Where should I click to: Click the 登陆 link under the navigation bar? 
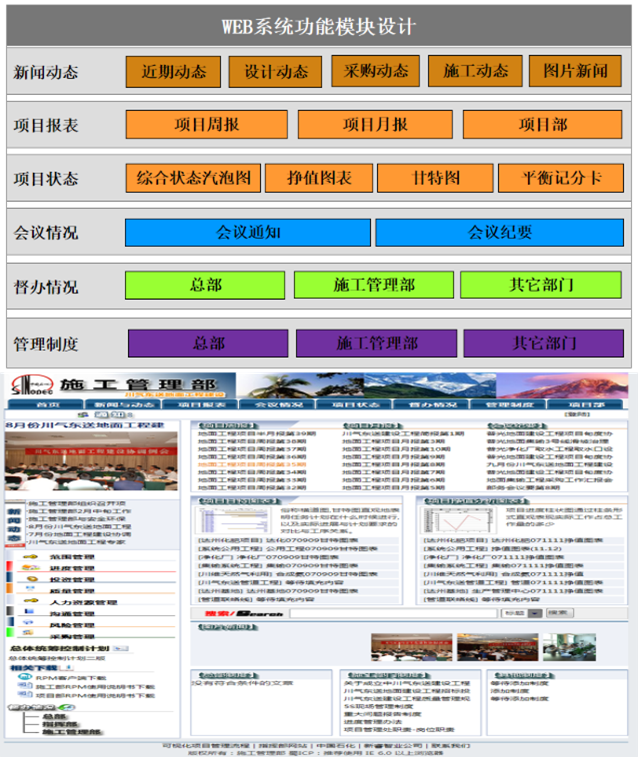(577, 414)
